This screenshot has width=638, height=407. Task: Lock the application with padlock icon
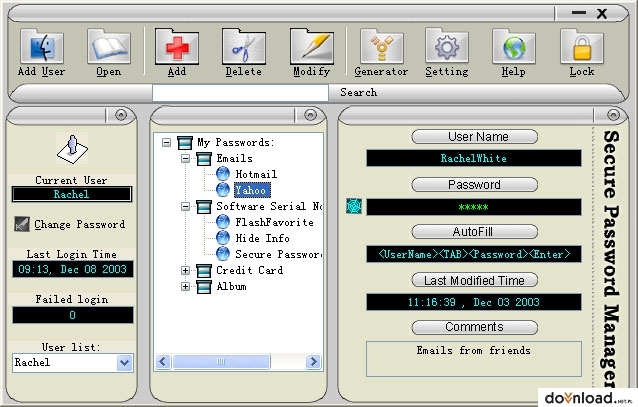coord(582,46)
